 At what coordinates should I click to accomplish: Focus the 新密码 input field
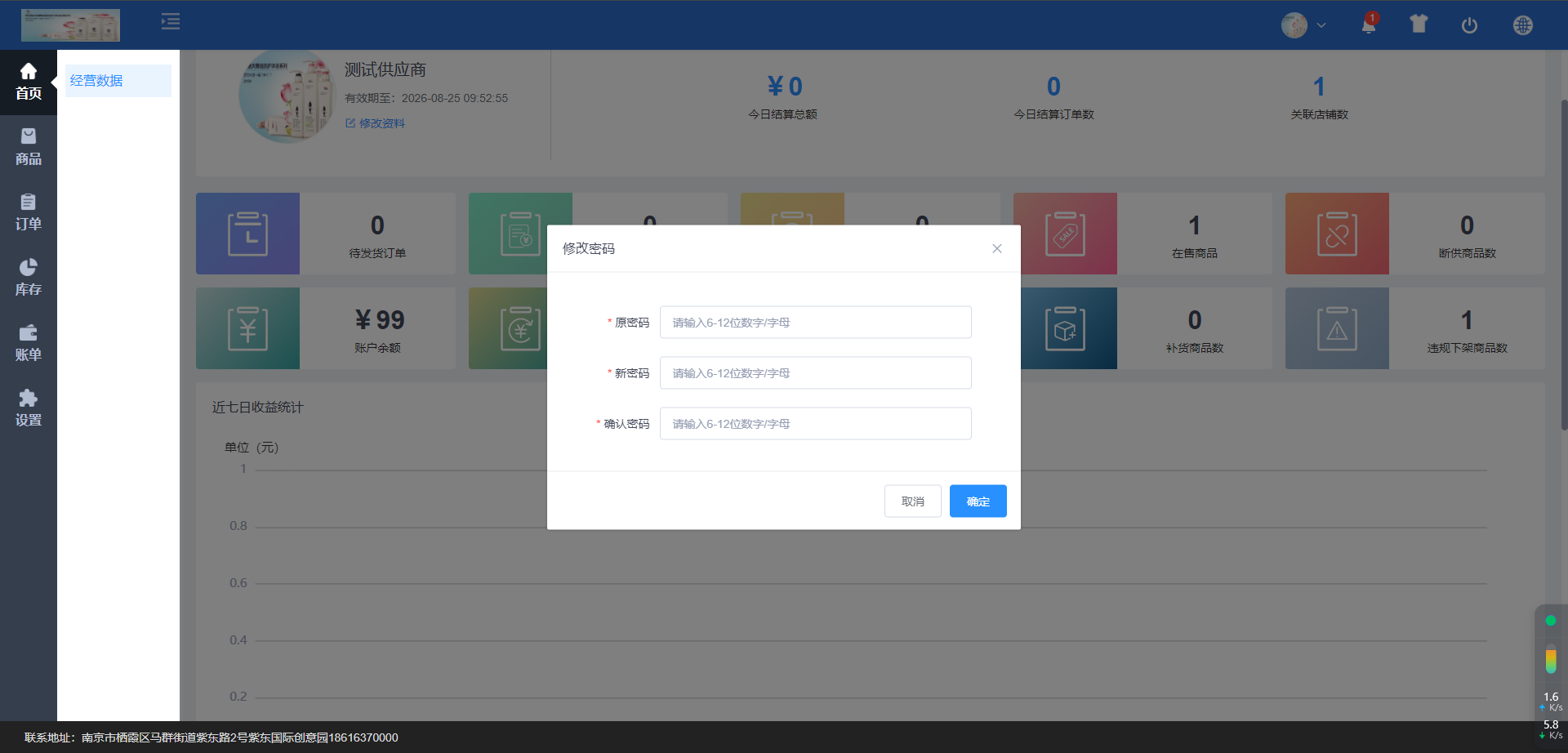coord(815,373)
